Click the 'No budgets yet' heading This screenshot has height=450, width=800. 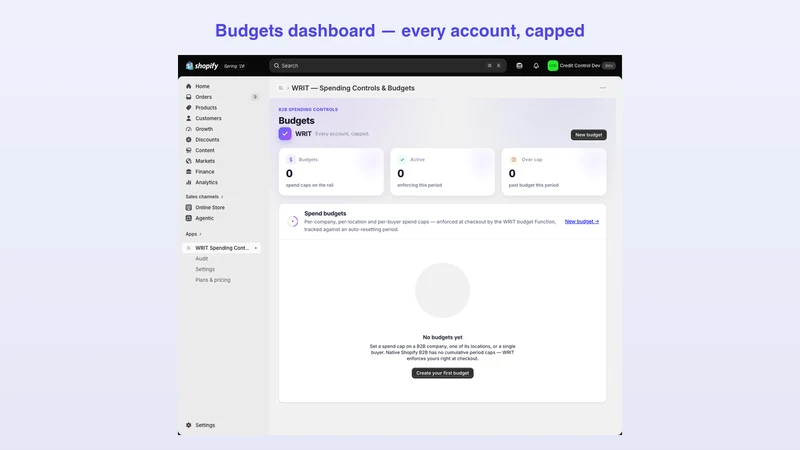pos(442,337)
